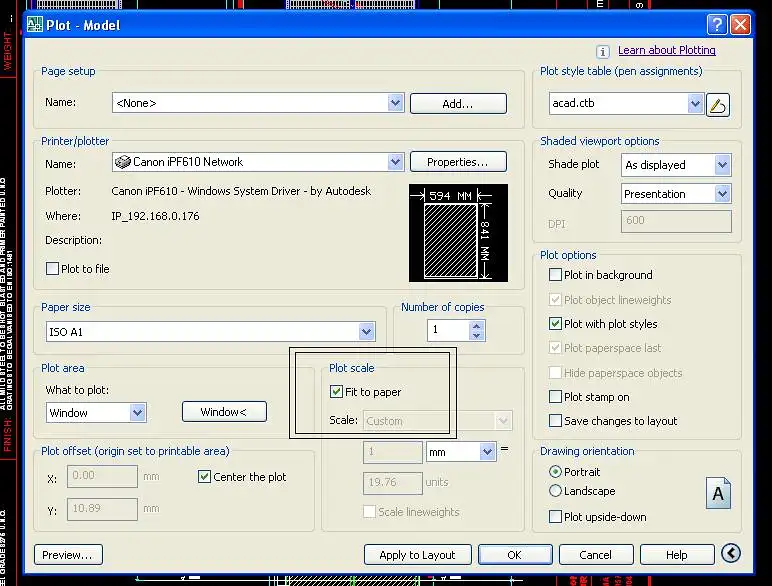
Task: Enable the Plot to file checkbox
Action: [x=53, y=269]
